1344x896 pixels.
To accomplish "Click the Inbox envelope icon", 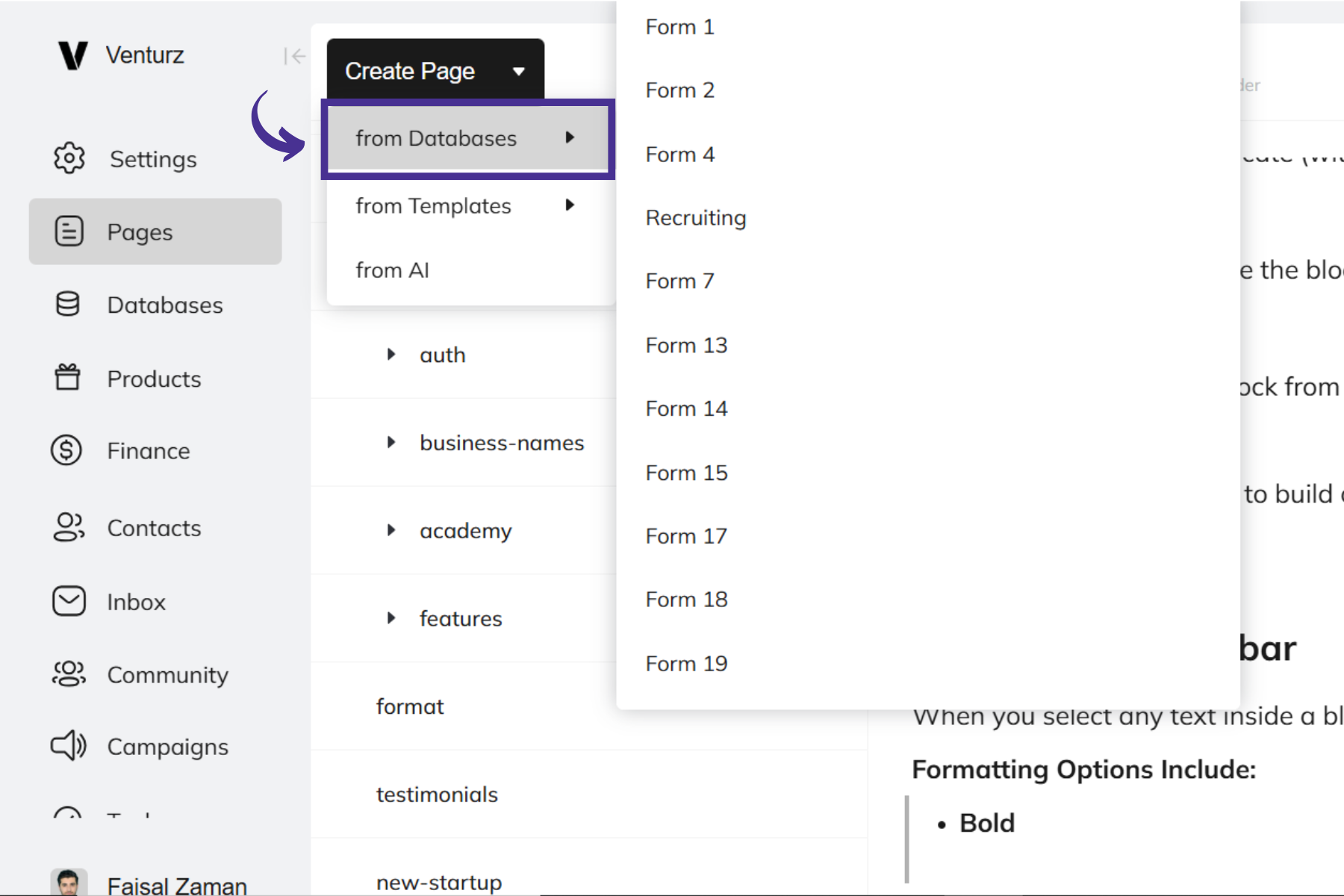I will pos(69,601).
